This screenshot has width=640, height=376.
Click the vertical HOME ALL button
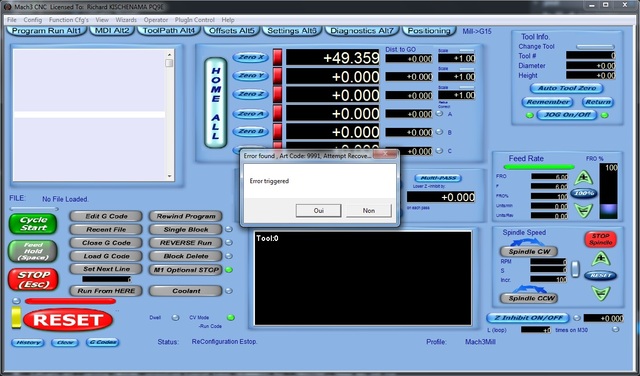216,102
